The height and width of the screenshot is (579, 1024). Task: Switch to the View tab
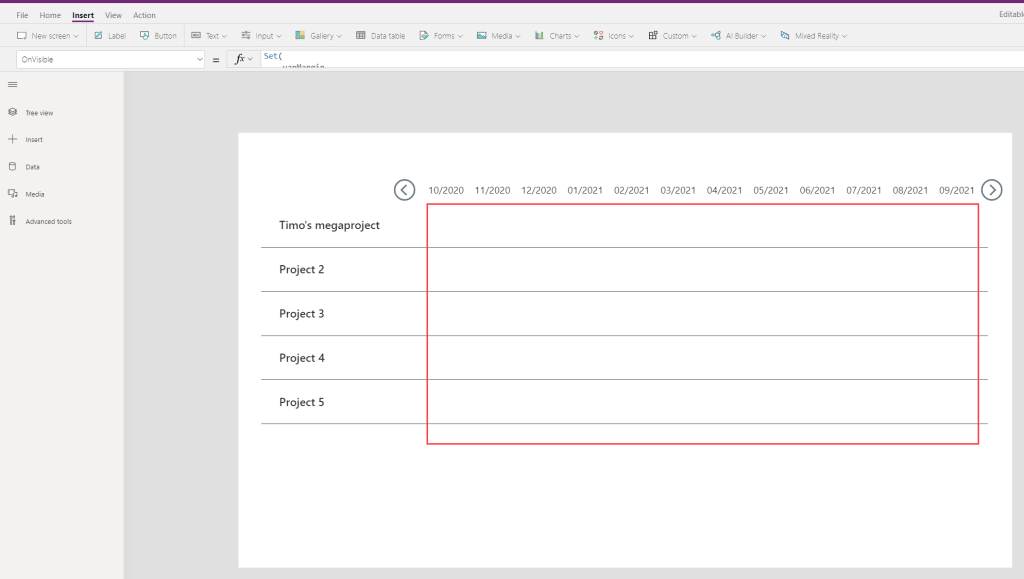point(113,15)
